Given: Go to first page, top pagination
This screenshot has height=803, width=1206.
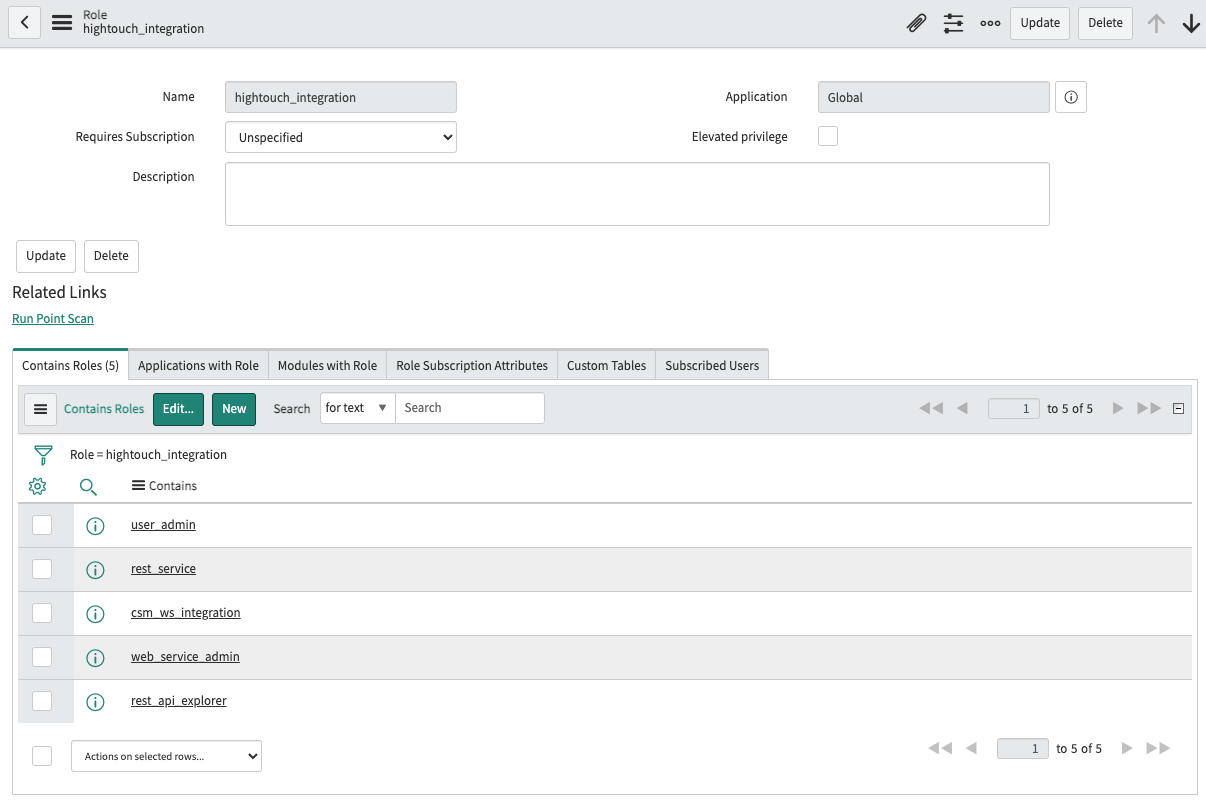Looking at the screenshot, I should tap(931, 408).
